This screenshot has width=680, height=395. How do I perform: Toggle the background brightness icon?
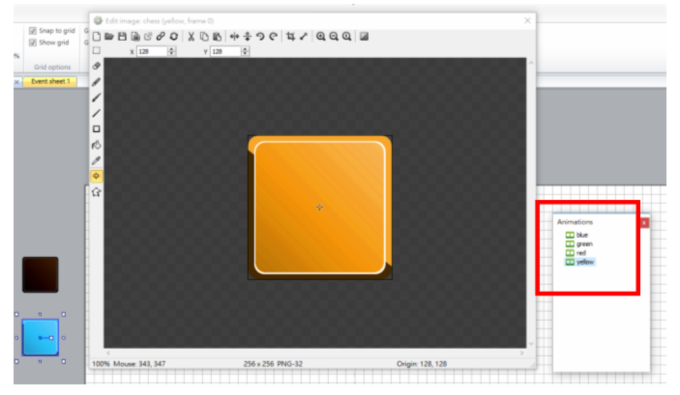click(364, 36)
